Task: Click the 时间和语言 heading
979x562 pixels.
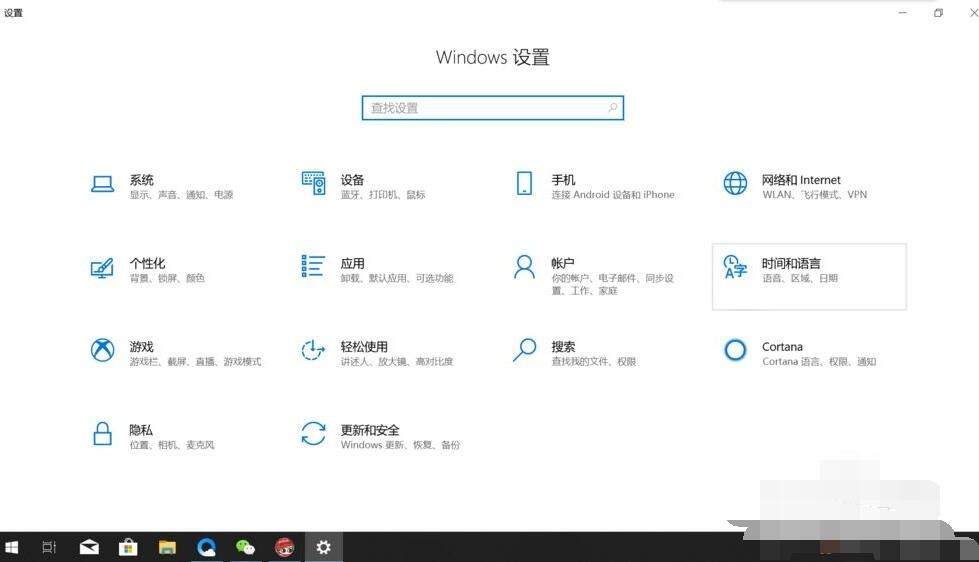Action: click(x=791, y=264)
